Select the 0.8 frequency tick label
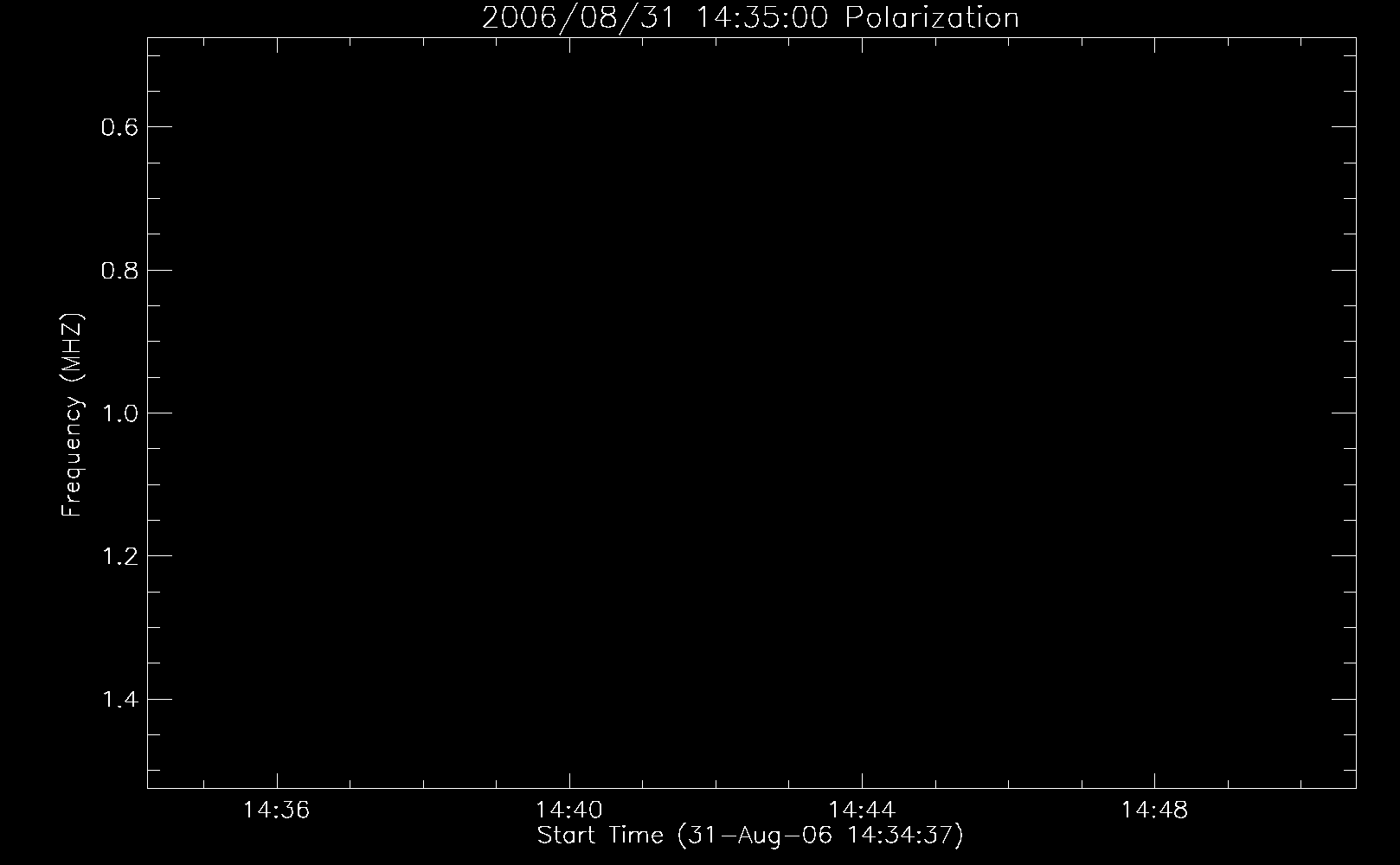The width and height of the screenshot is (1400, 865). (x=119, y=271)
